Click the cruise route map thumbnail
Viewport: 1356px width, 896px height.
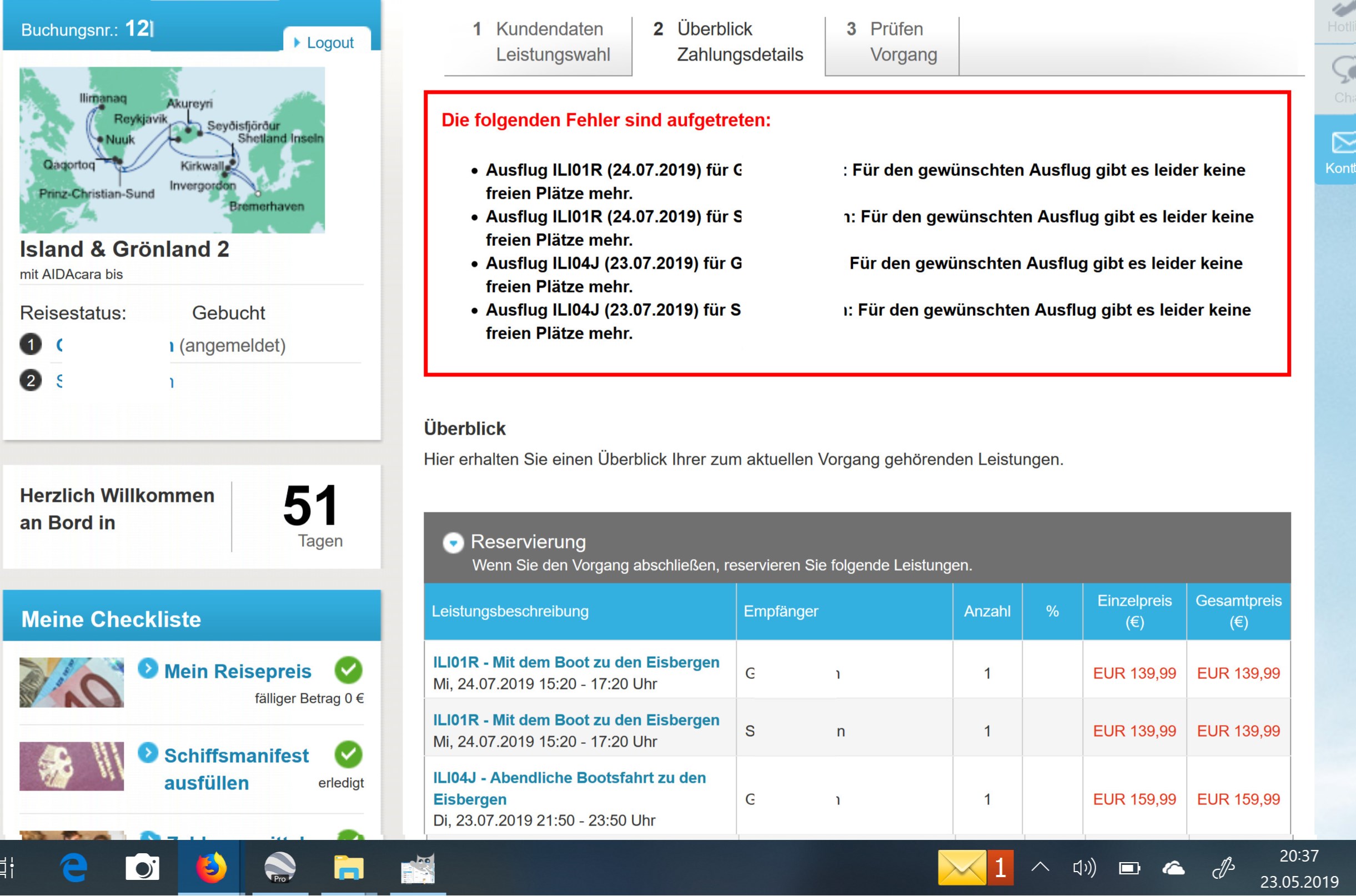[x=172, y=150]
